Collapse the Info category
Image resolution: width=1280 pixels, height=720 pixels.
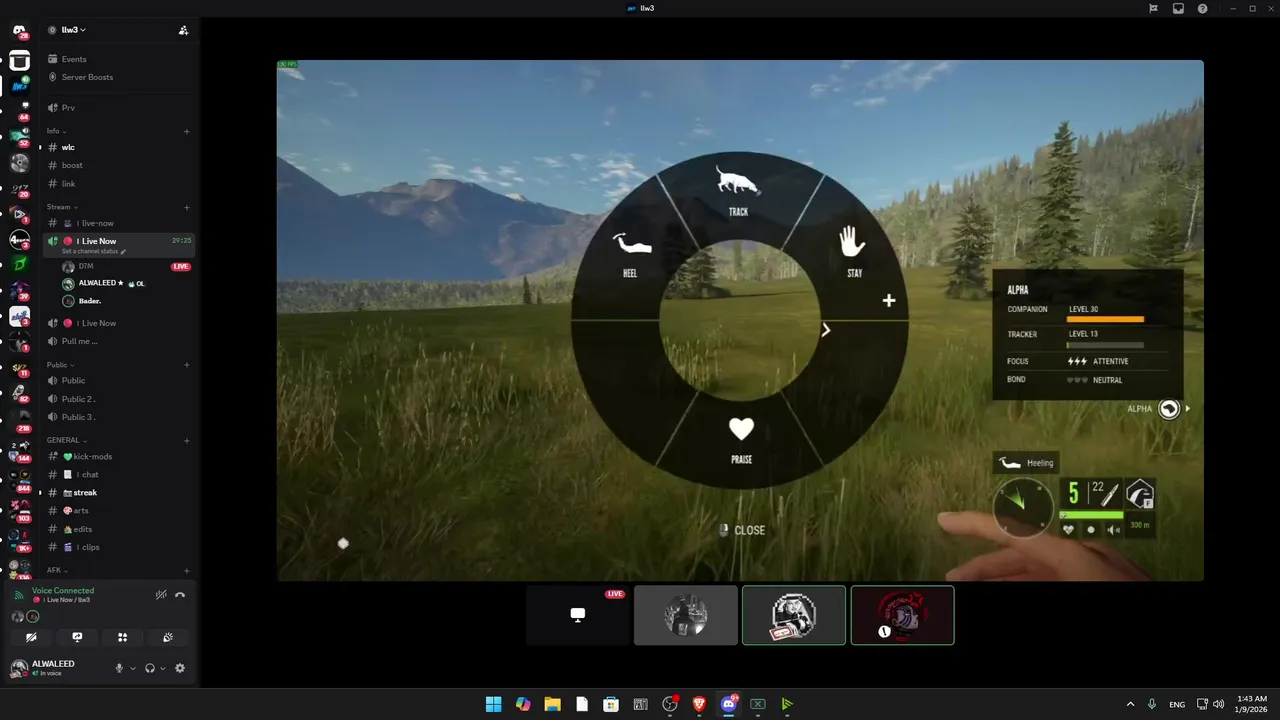pos(56,131)
